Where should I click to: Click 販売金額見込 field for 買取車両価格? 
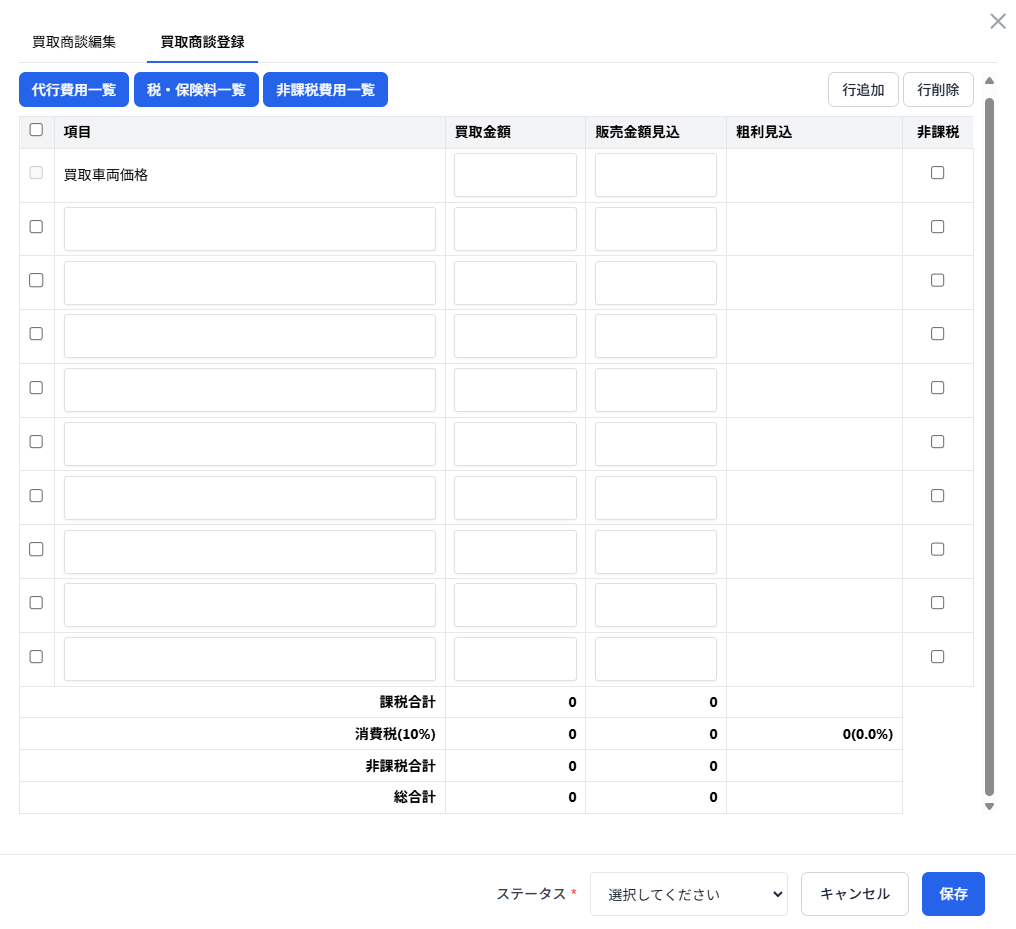tap(656, 175)
